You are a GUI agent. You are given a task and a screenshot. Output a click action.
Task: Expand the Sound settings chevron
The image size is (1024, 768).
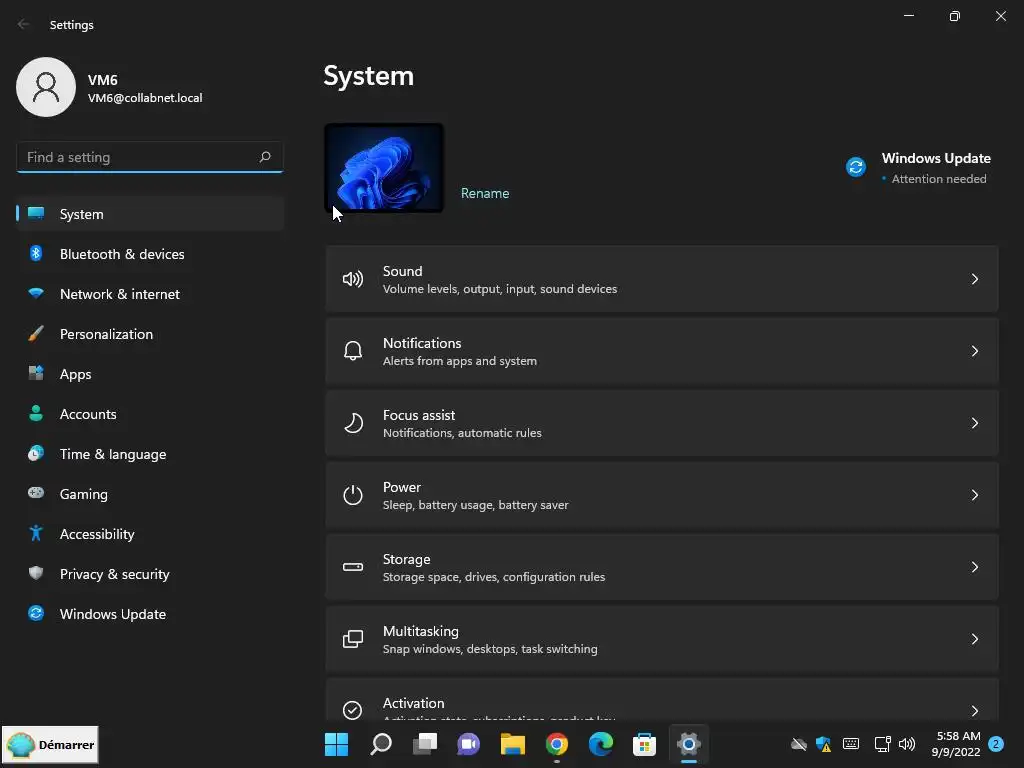pyautogui.click(x=974, y=280)
